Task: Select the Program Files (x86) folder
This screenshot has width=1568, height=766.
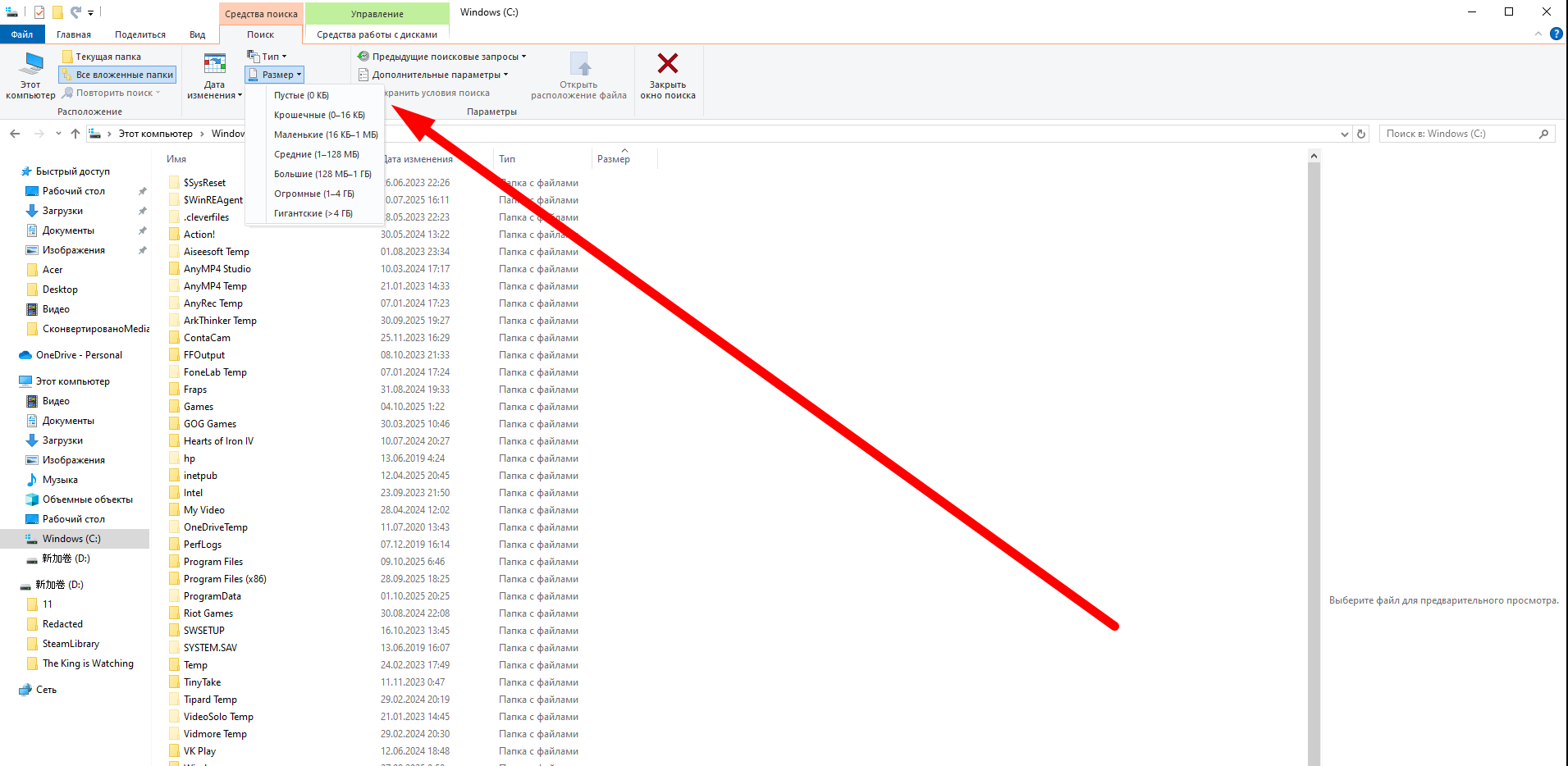Action: click(225, 579)
